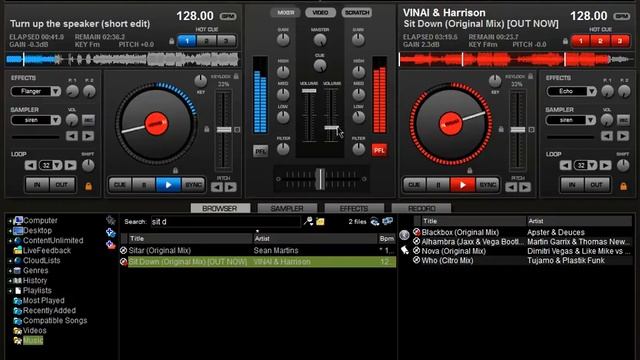
Task: Open right deck loop length dropdown
Action: (593, 165)
